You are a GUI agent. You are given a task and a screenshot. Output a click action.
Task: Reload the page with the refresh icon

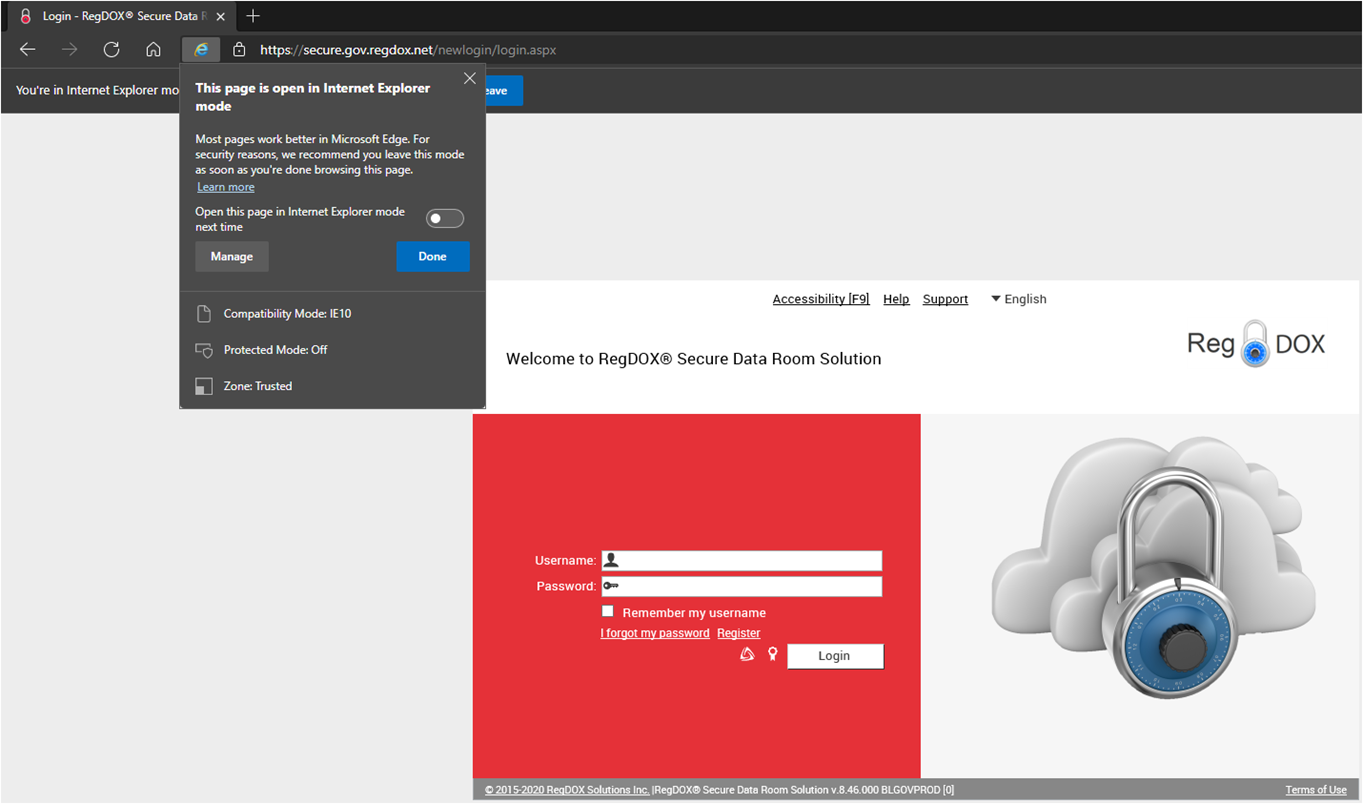coord(112,49)
